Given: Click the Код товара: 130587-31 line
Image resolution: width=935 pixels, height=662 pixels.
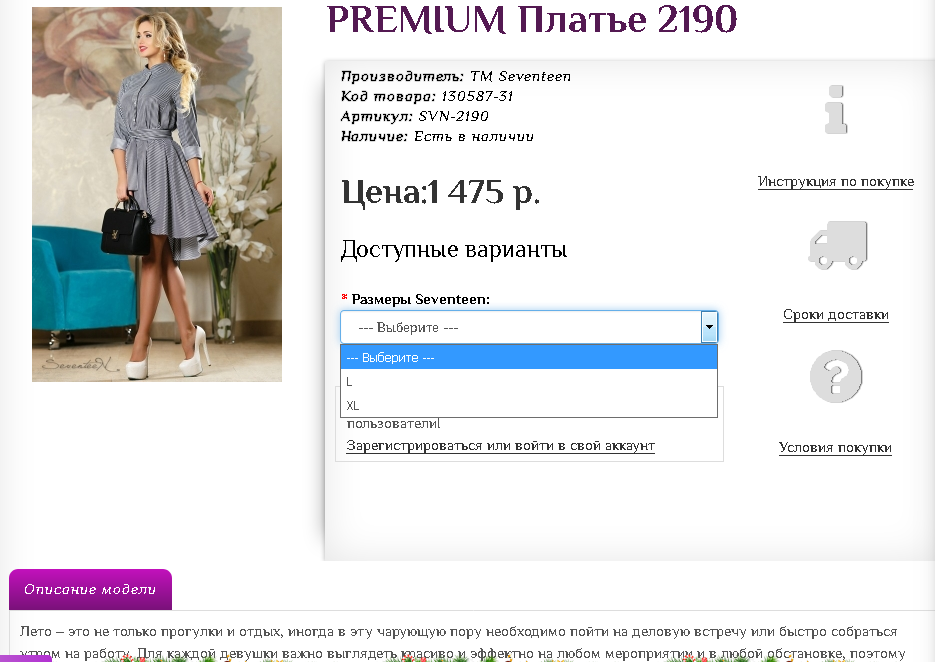Looking at the screenshot, I should tap(427, 96).
